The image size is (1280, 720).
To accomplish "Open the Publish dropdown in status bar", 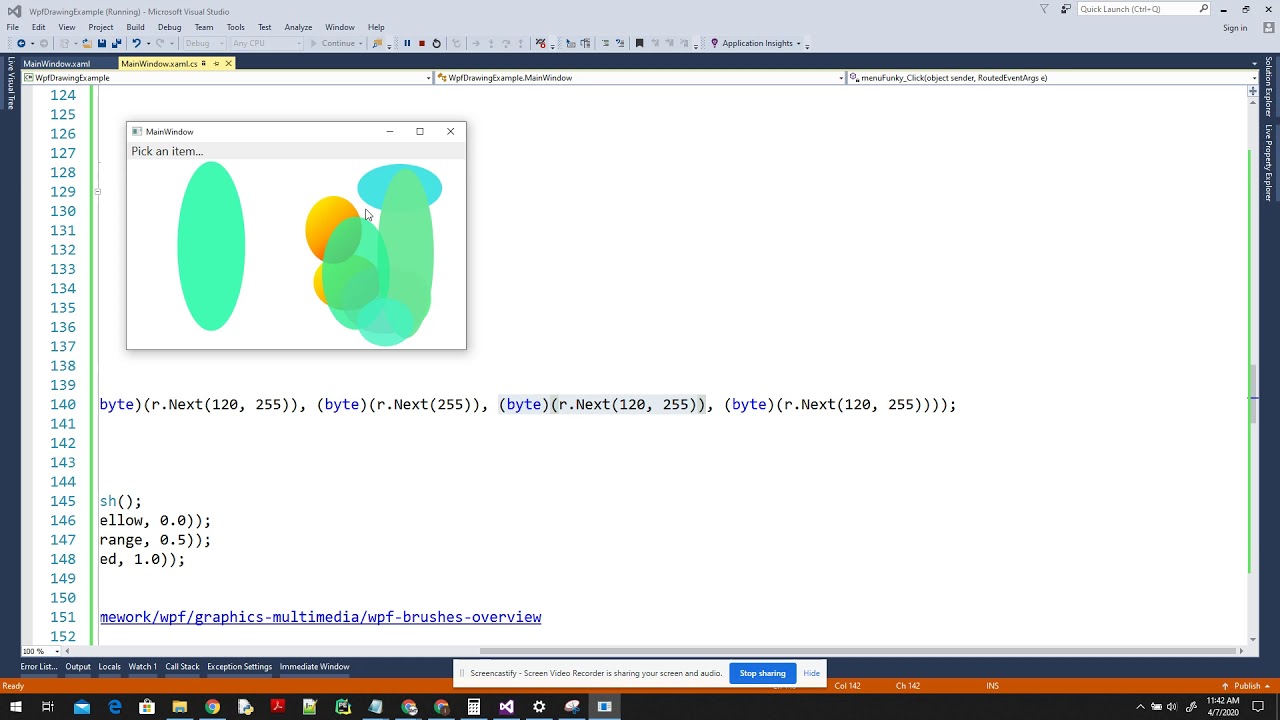I will [x=1248, y=686].
